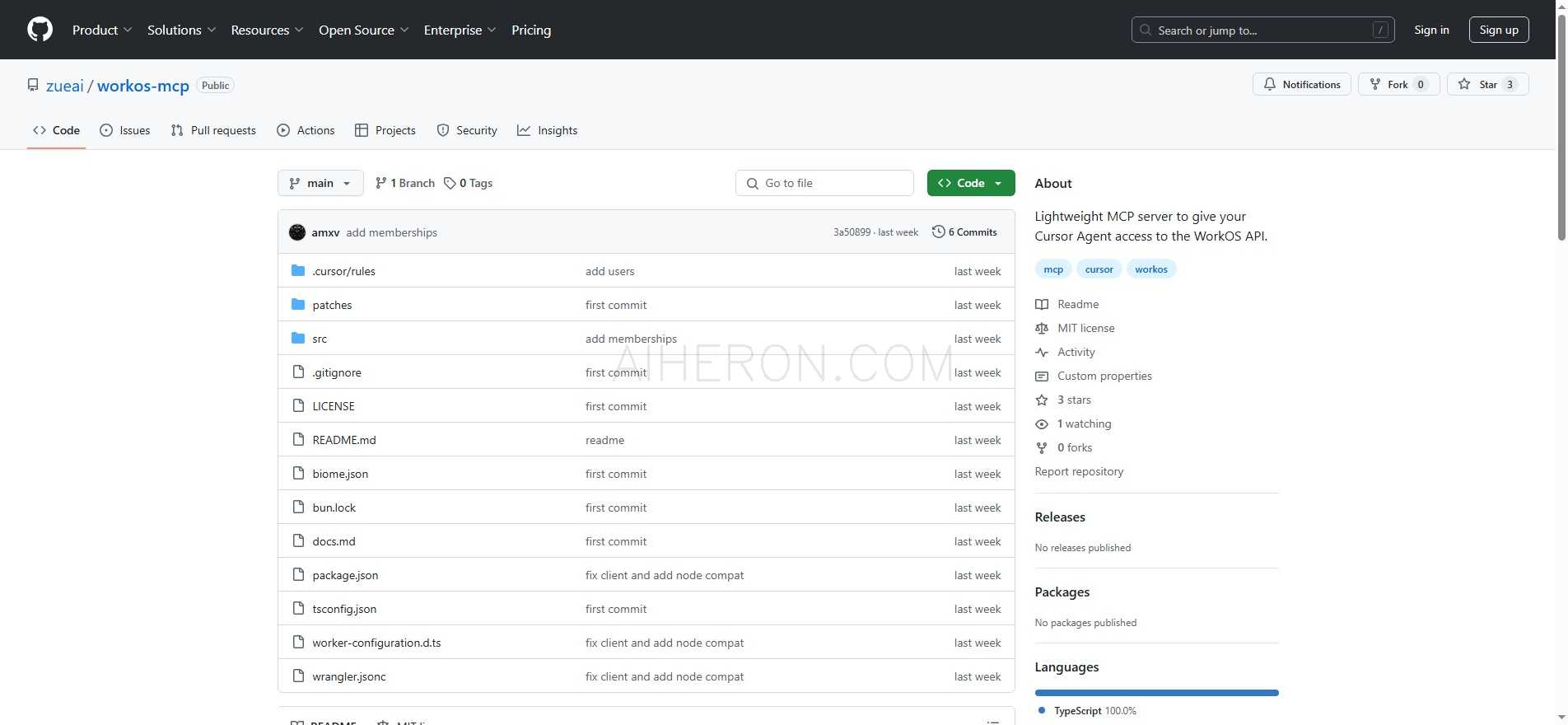
Task: Open the worker-configuration.d.ts file
Action: 376,643
